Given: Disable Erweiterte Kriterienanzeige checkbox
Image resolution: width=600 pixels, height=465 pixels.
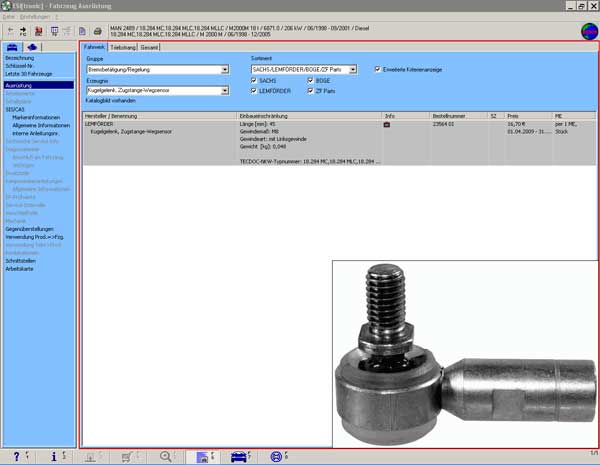Looking at the screenshot, I should coord(377,69).
